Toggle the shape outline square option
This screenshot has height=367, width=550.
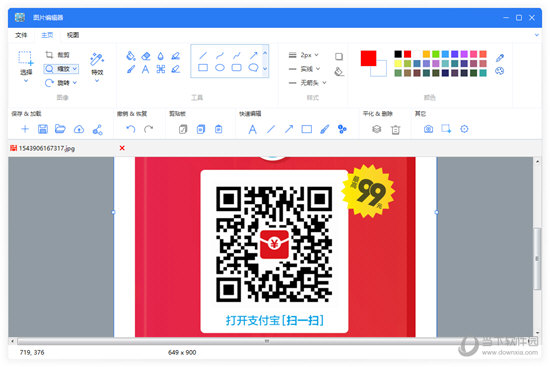pos(339,56)
